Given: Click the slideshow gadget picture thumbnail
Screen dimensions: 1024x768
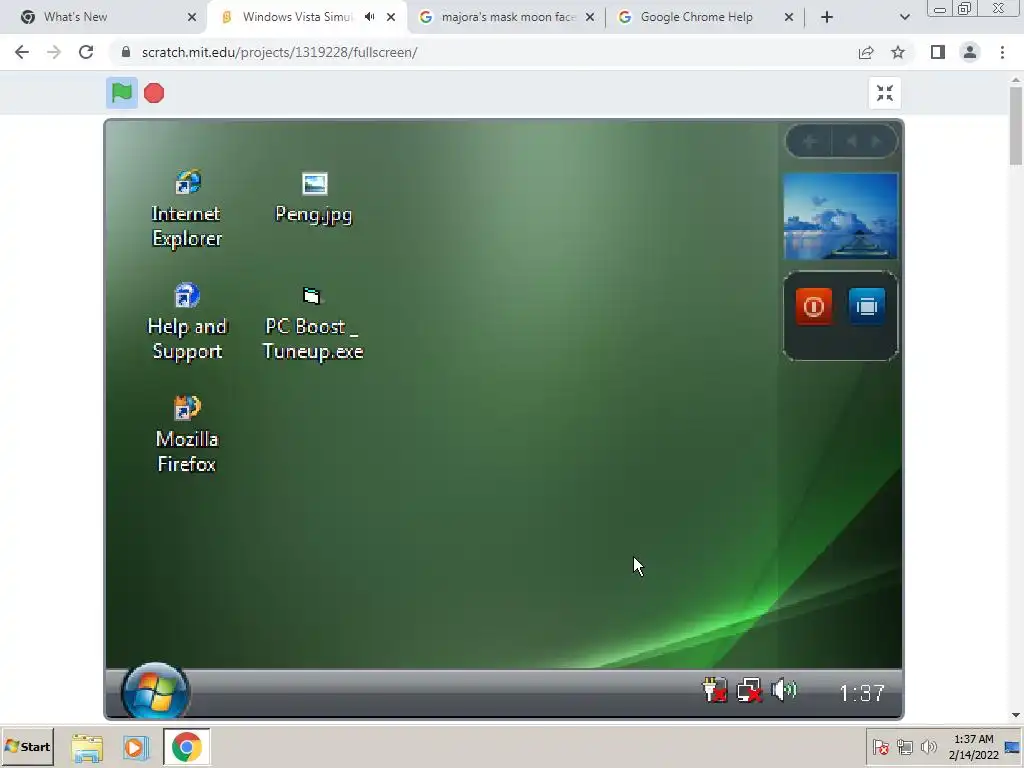Looking at the screenshot, I should click(x=841, y=216).
